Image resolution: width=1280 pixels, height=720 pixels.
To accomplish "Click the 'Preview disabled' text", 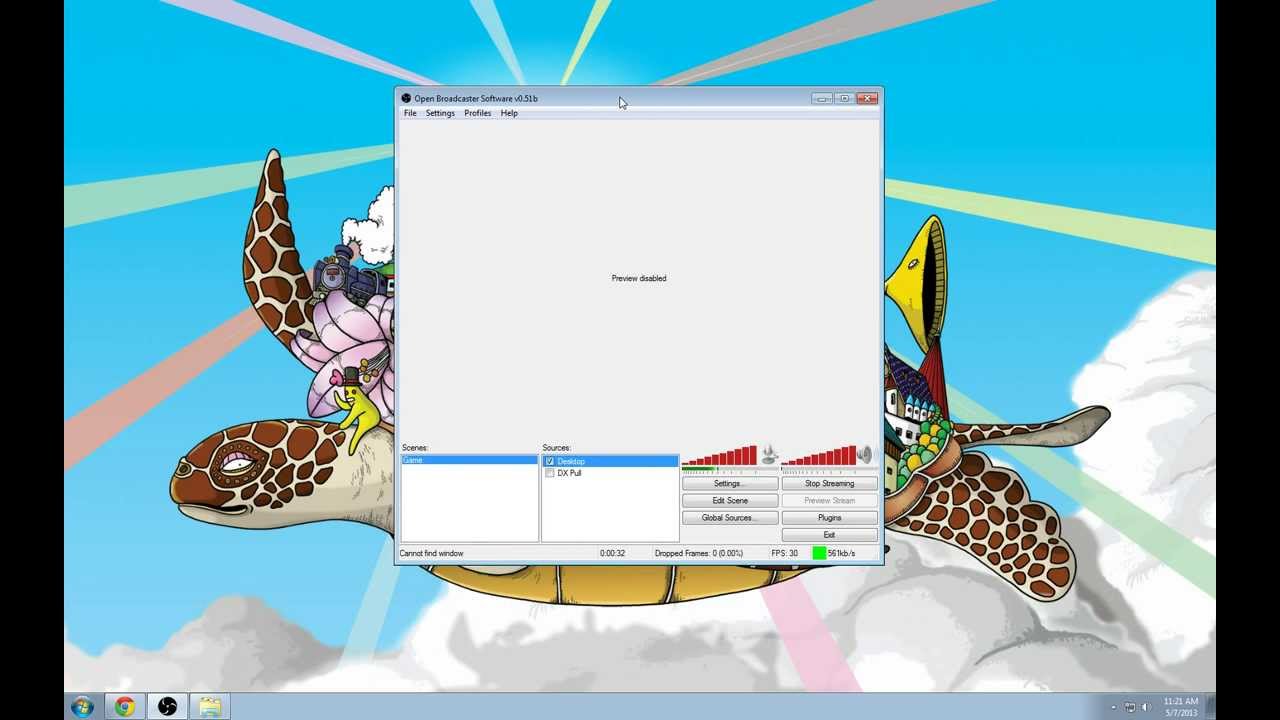I will point(639,278).
